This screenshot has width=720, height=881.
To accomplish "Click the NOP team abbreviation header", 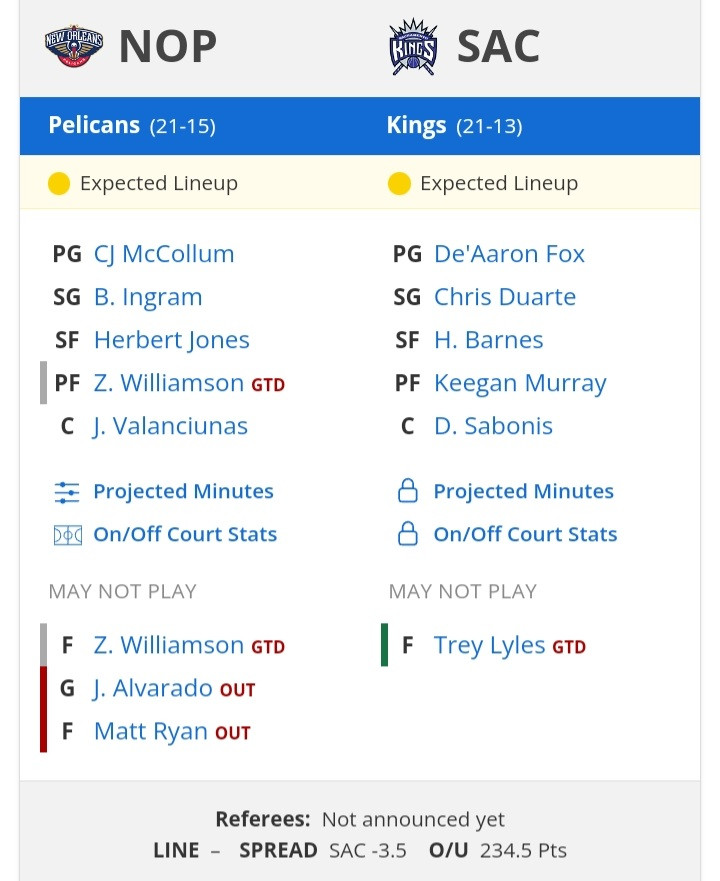I will click(x=168, y=46).
